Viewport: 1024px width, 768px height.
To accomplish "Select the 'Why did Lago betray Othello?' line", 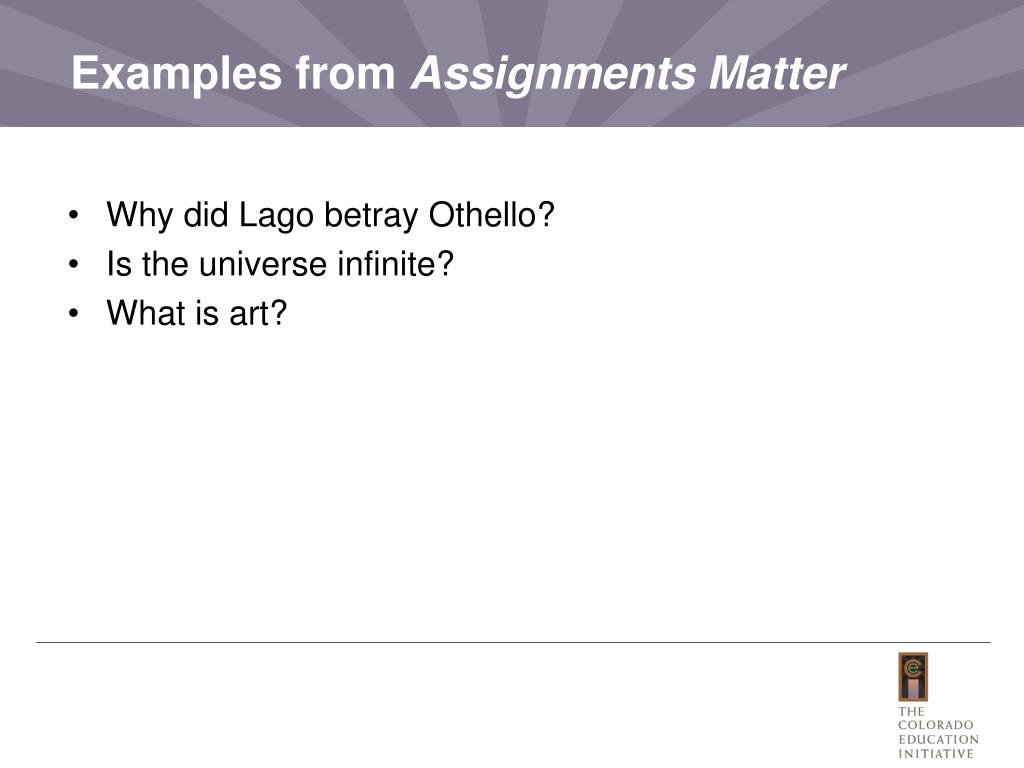I will (330, 215).
